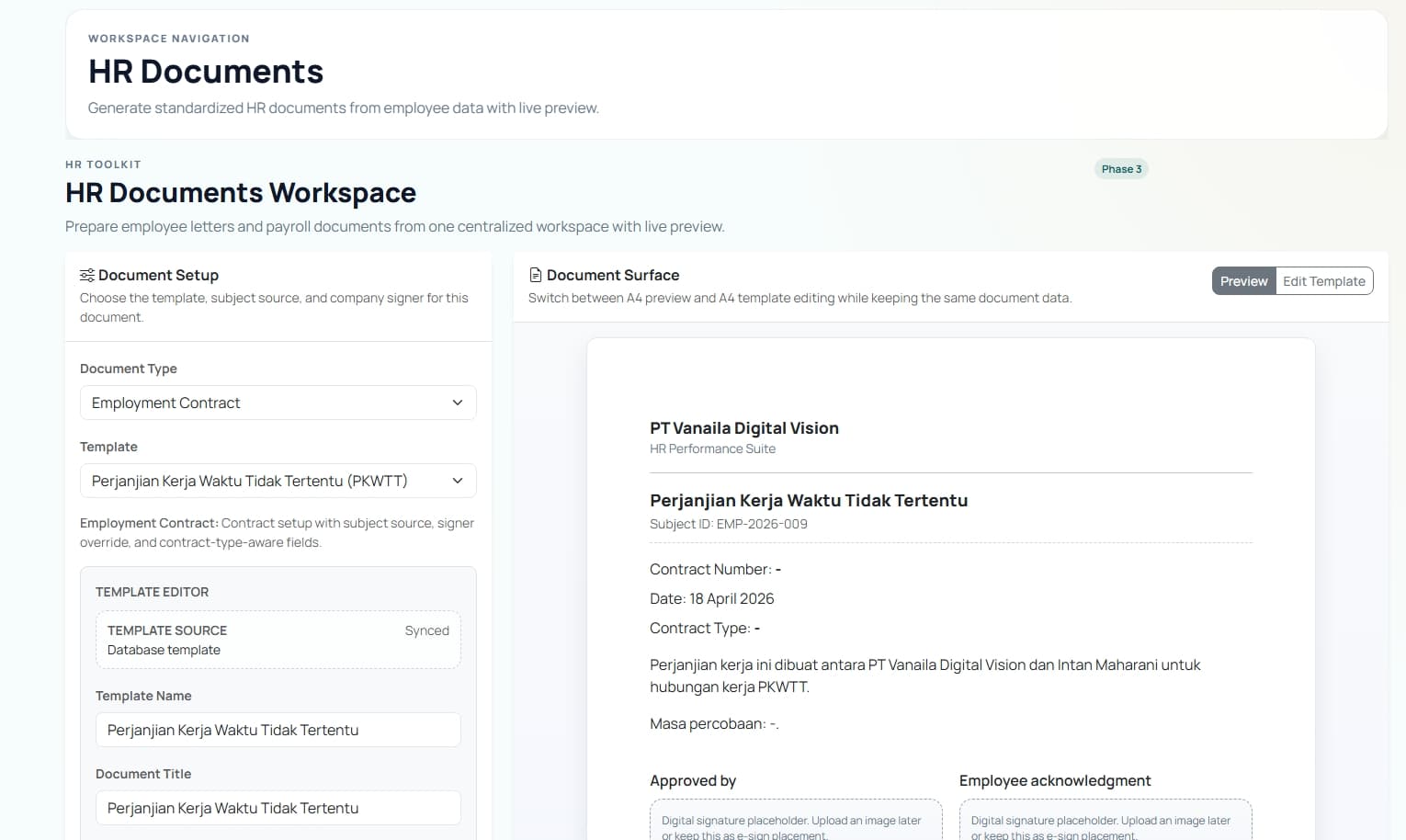The image size is (1406, 840).
Task: Click the PT Vanaila Digital Vision header
Action: pos(744,428)
